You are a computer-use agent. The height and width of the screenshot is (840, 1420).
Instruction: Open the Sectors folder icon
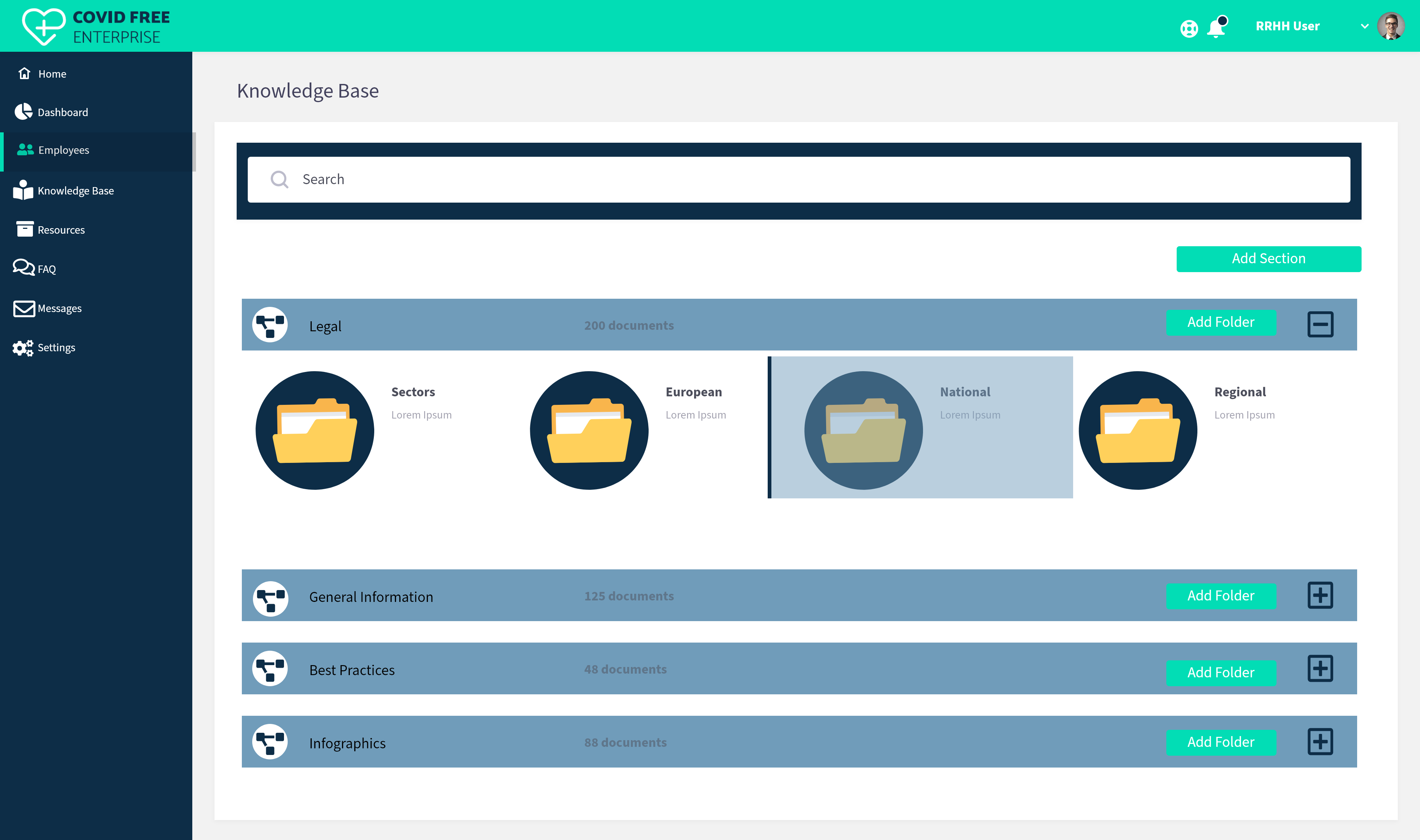[315, 430]
